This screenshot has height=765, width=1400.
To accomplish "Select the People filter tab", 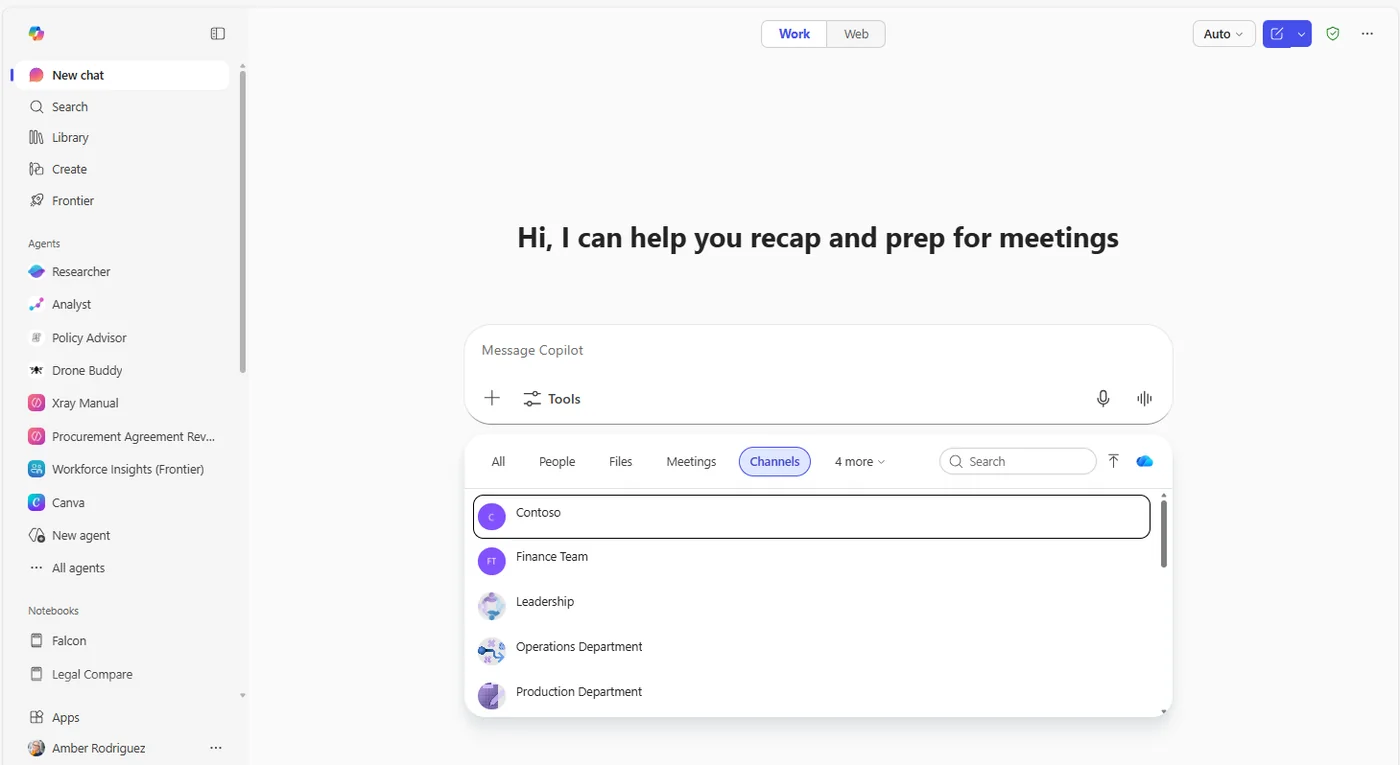I will tap(557, 462).
